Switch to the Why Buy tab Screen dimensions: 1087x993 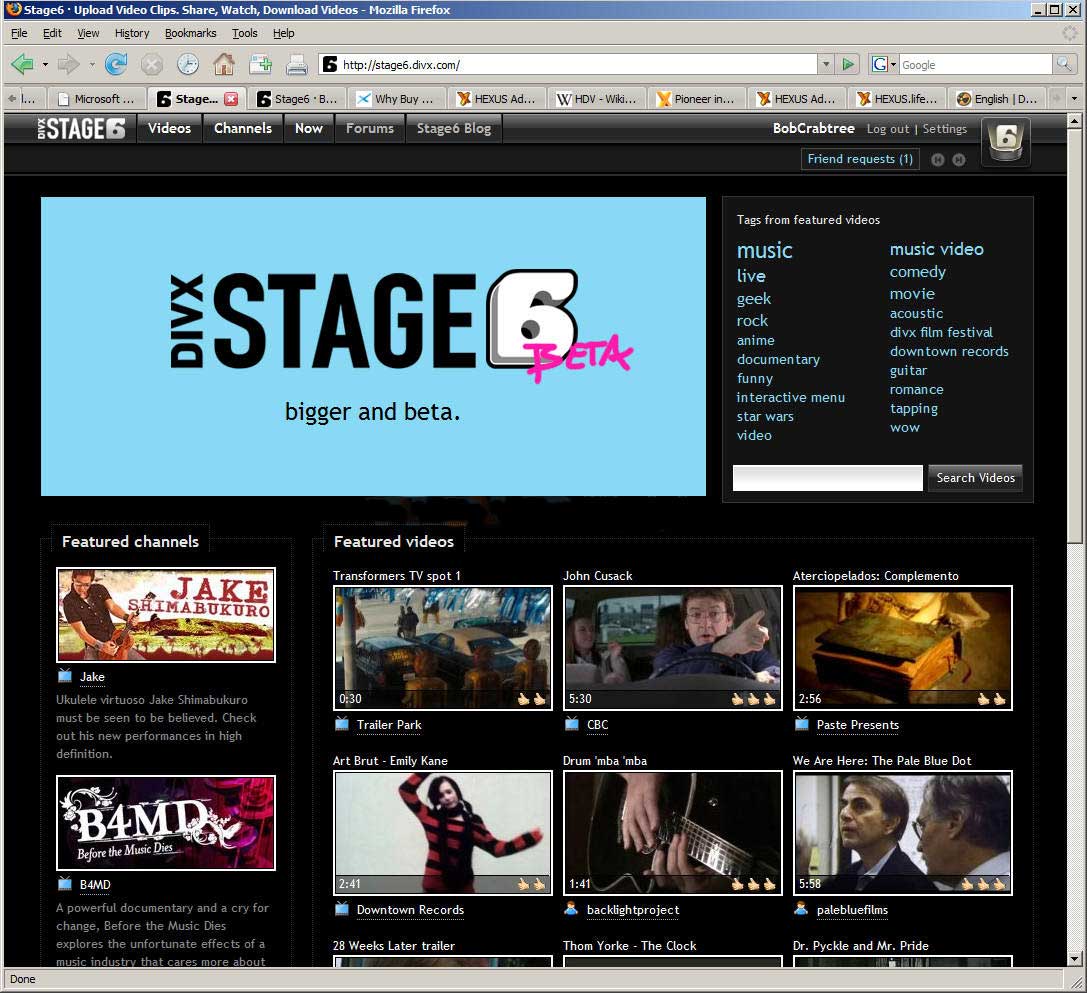click(x=397, y=98)
